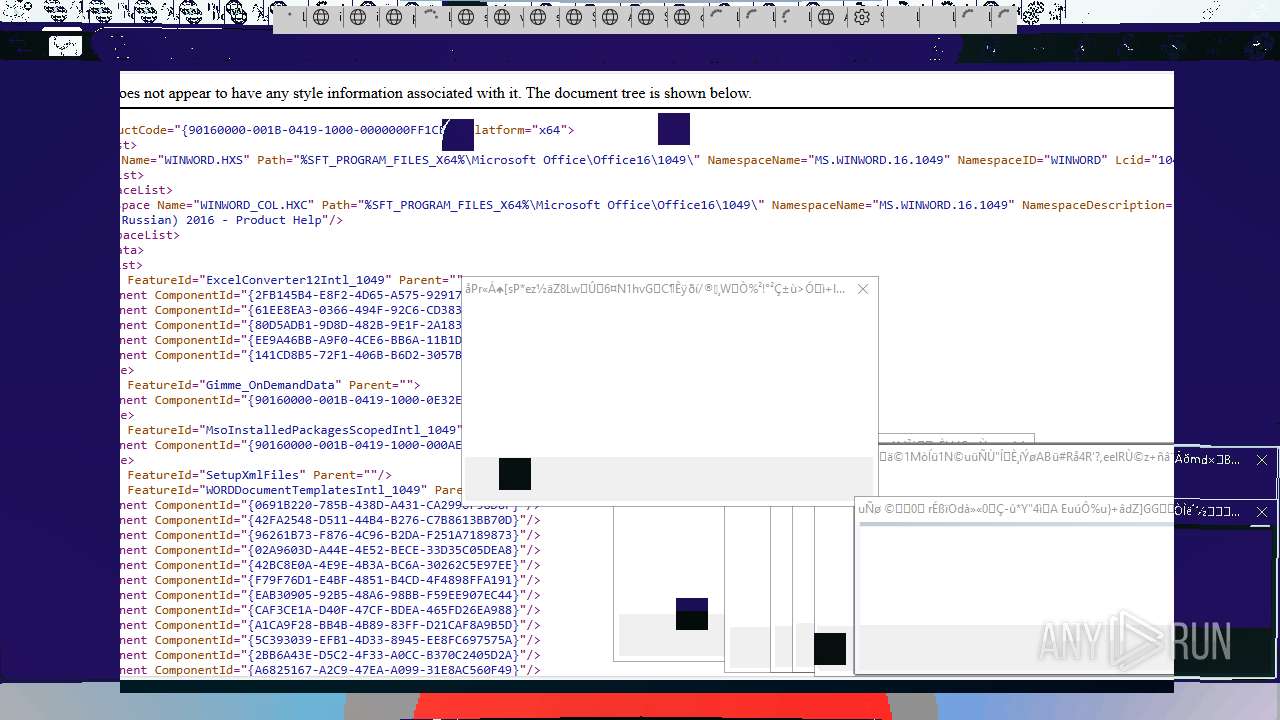This screenshot has width=1280, height=720.
Task: Click the MsoInstalledPackagesScopedIntl_1049 feature line
Action: click(294, 430)
